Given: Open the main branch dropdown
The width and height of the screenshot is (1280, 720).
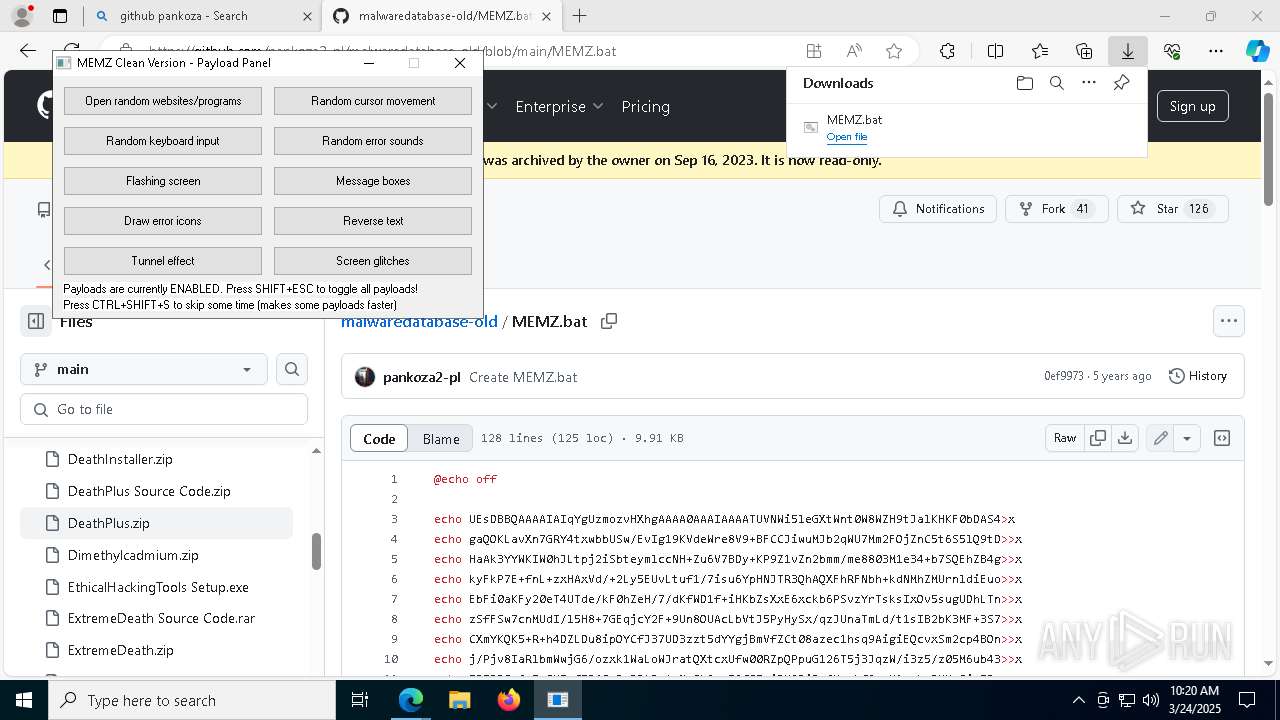Looking at the screenshot, I should [144, 369].
